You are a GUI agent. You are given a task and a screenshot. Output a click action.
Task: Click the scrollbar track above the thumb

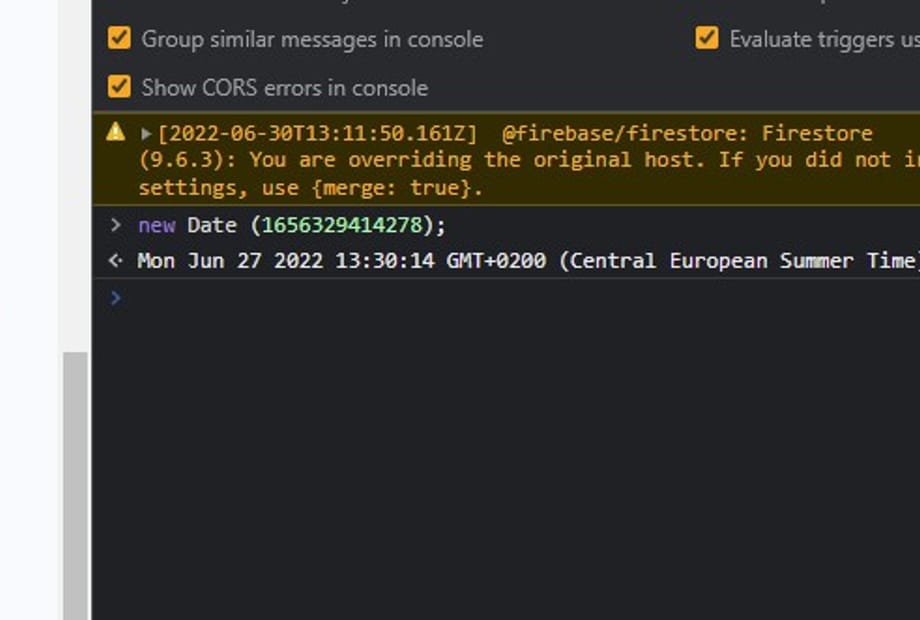(x=76, y=176)
